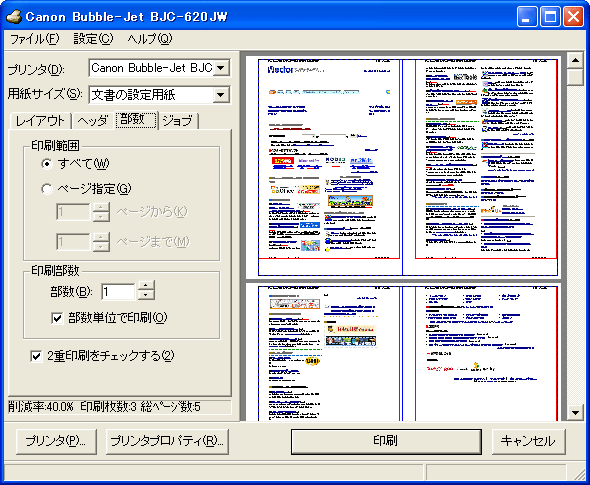Viewport: 590px width, 485px height.
Task: Toggle 部数単位で印刷(O) checkbox
Action: [x=57, y=318]
